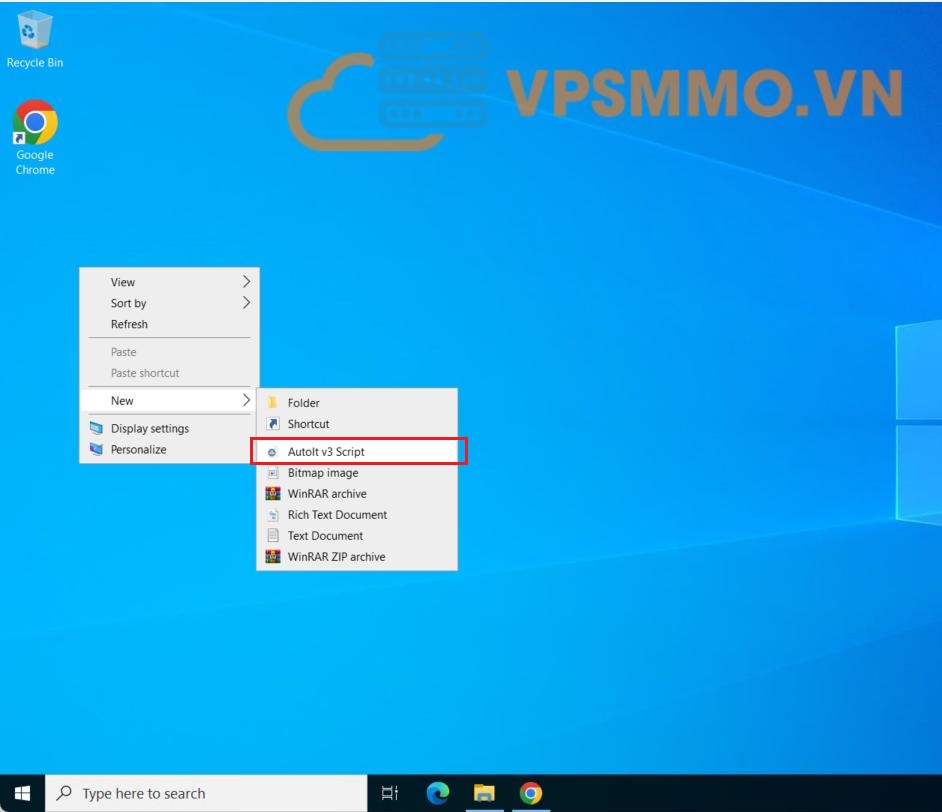Click the AutoIt v3 Script icon

(272, 452)
